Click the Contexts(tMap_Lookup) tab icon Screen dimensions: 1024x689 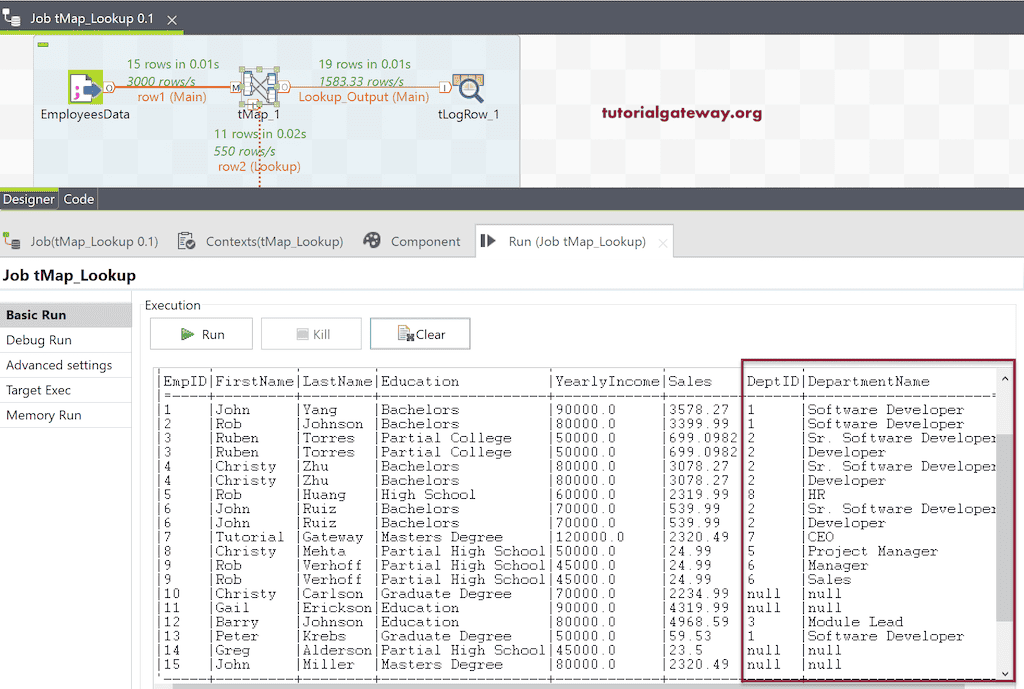point(186,241)
